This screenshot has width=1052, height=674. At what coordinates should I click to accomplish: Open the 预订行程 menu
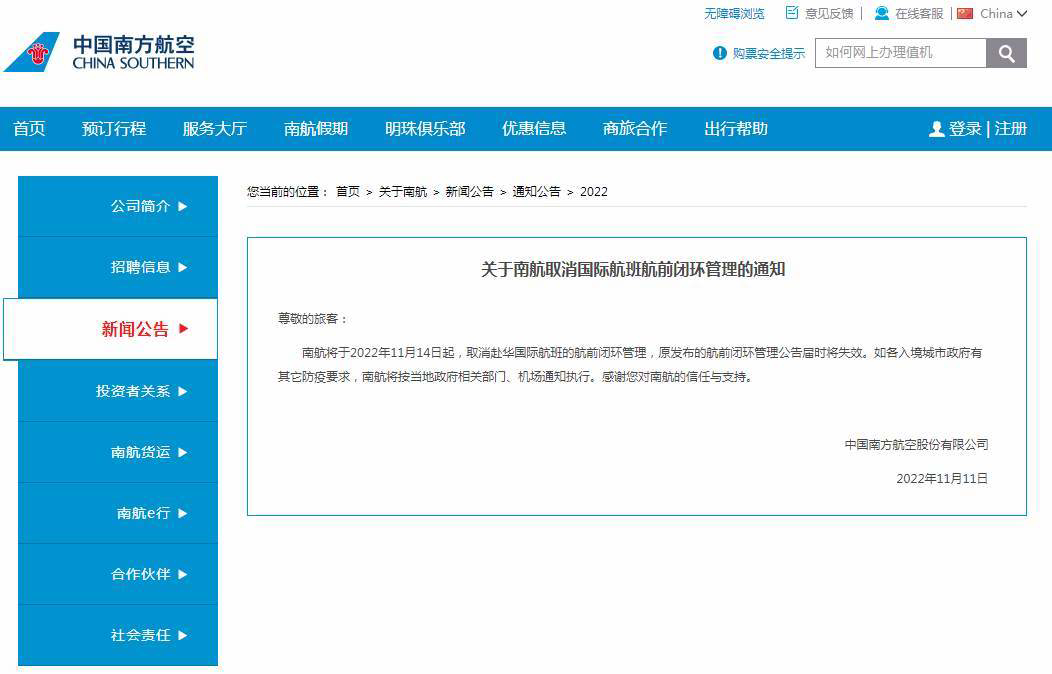(x=114, y=129)
